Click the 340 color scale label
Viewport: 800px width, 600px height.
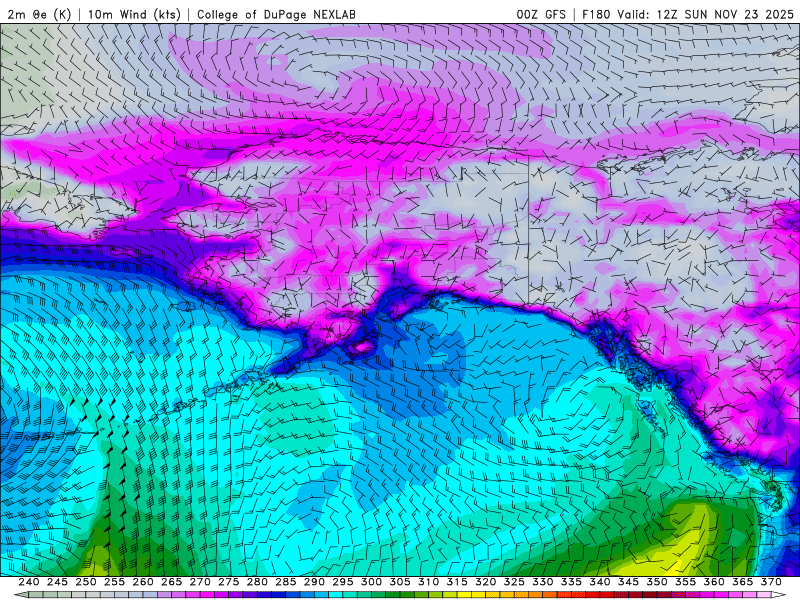pos(600,582)
